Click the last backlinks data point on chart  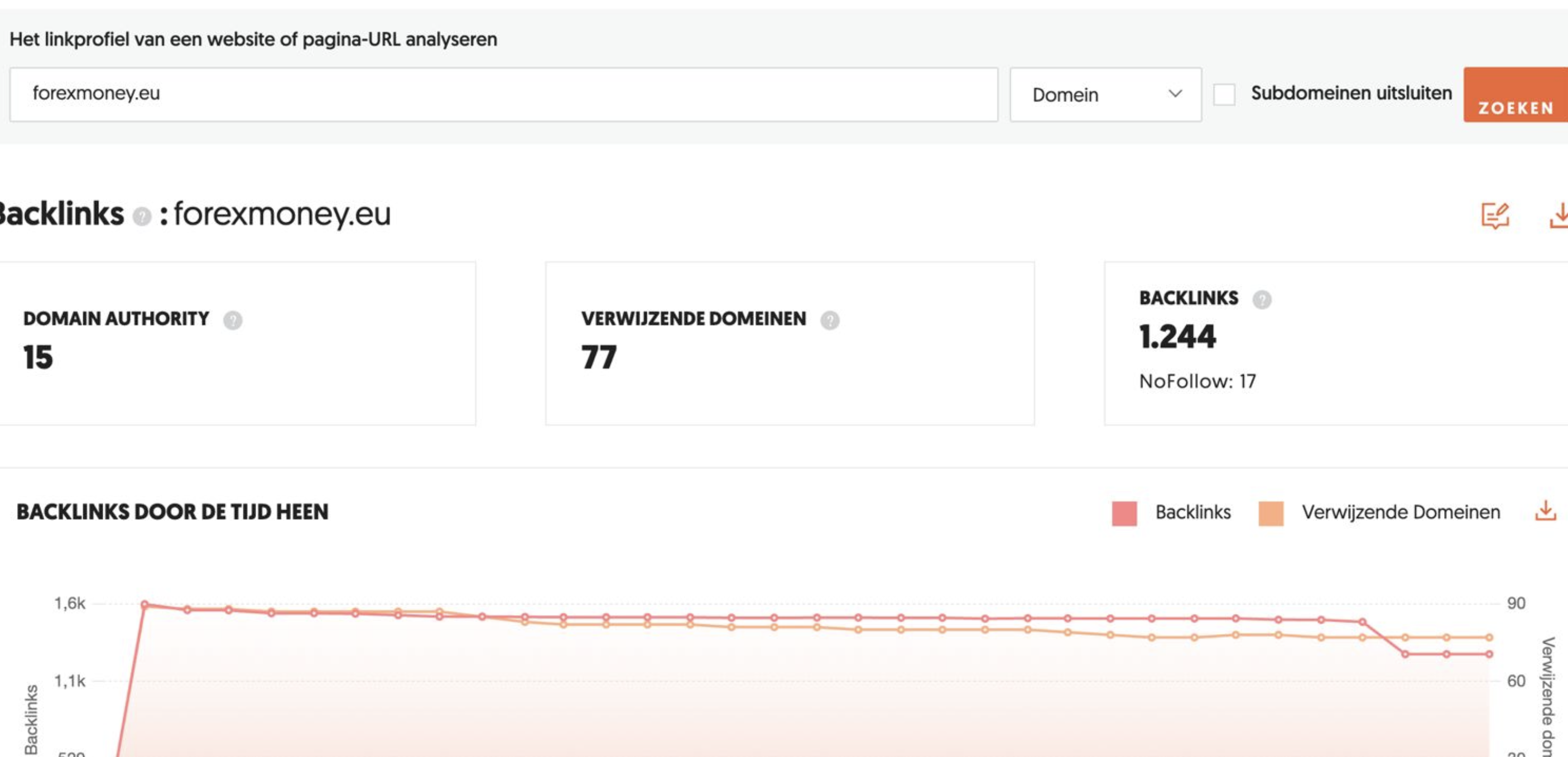[1489, 654]
